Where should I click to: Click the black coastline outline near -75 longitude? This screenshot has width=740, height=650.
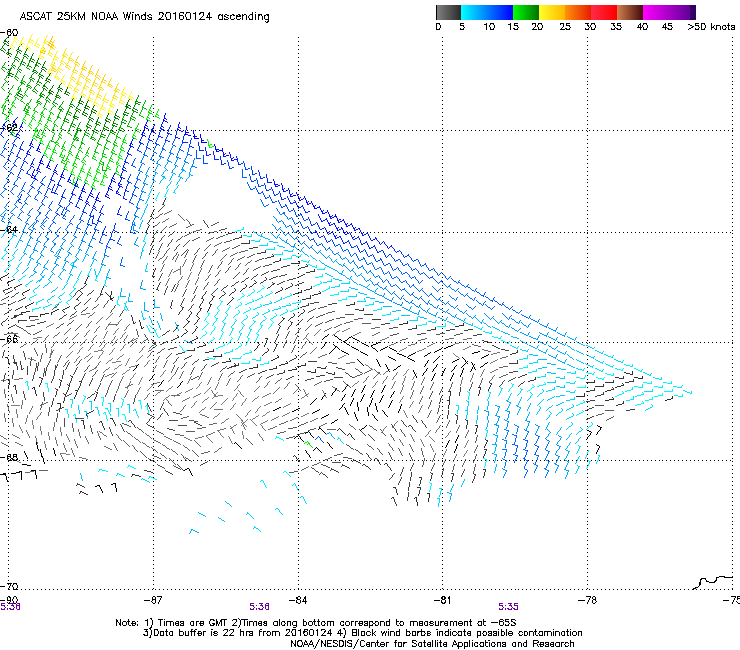(x=713, y=582)
